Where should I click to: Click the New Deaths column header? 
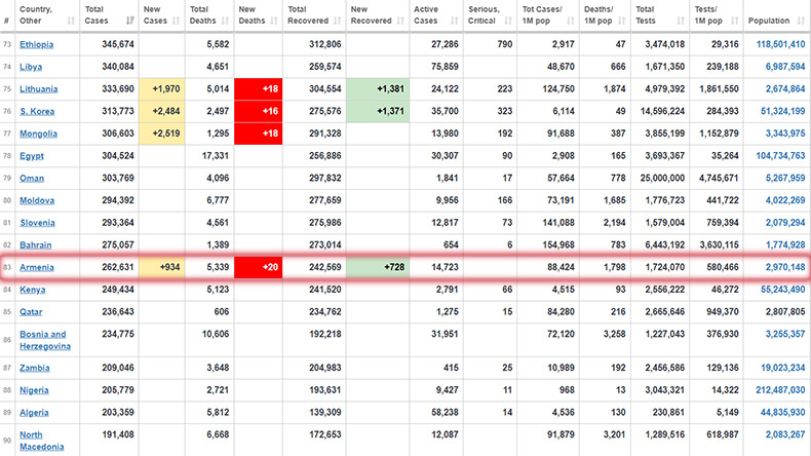tap(258, 15)
